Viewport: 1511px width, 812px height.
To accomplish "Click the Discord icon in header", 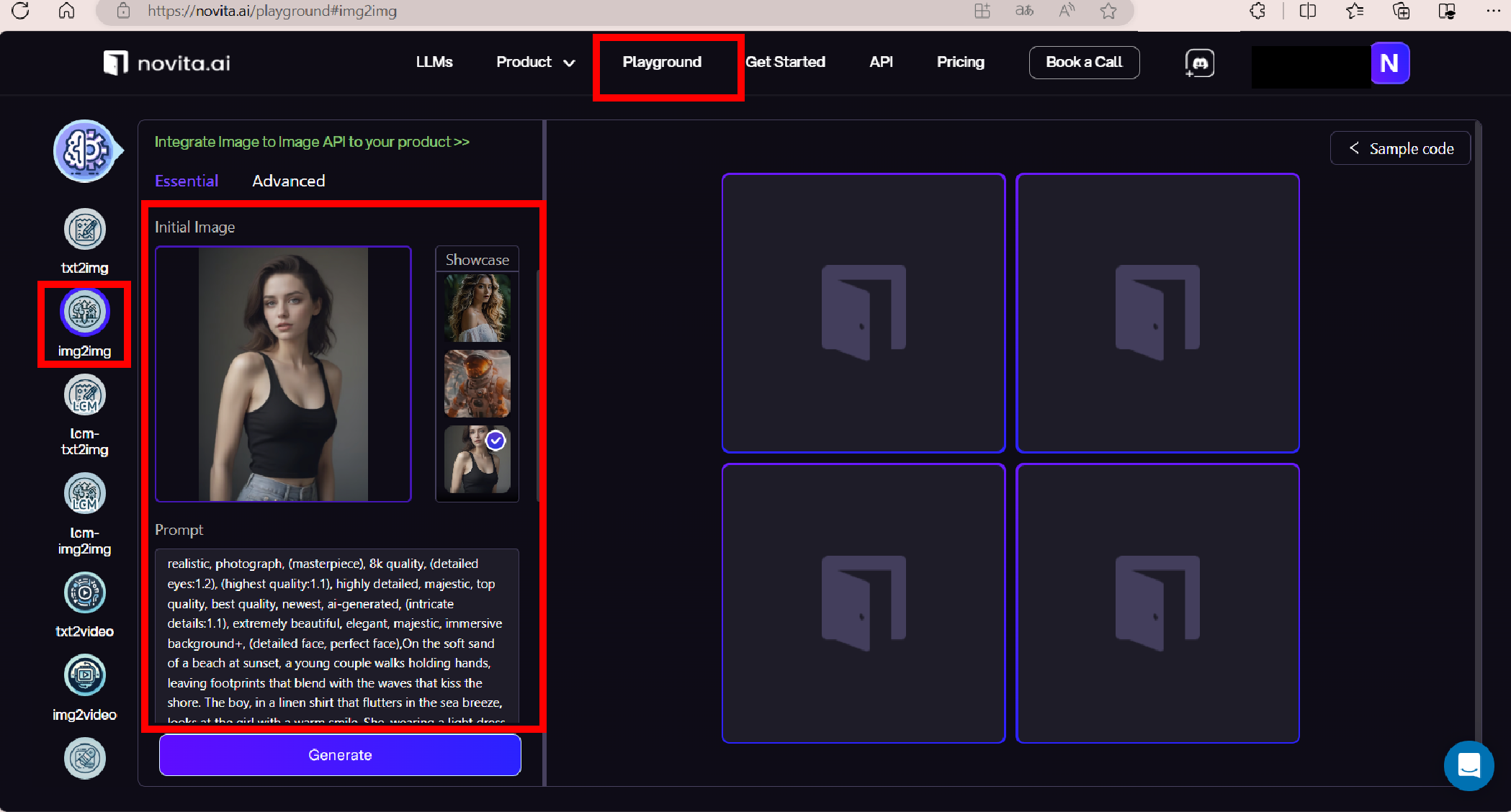I will 1200,63.
